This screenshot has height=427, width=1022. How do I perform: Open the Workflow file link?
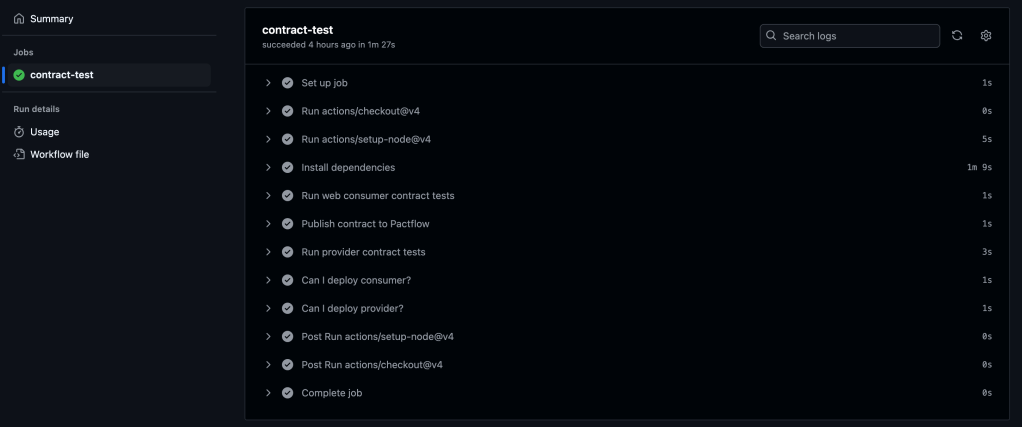pyautogui.click(x=59, y=155)
